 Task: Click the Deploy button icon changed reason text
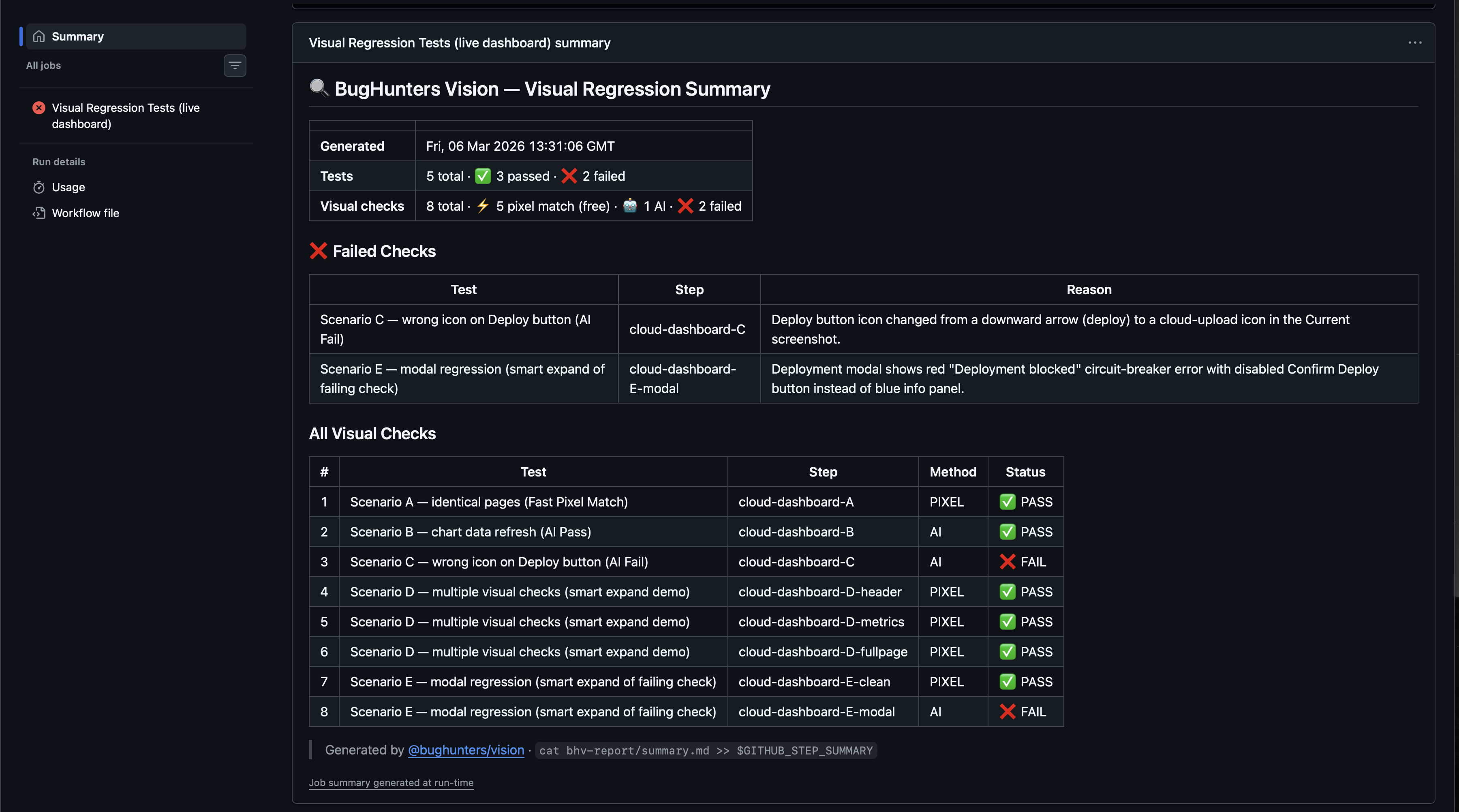(x=1060, y=329)
